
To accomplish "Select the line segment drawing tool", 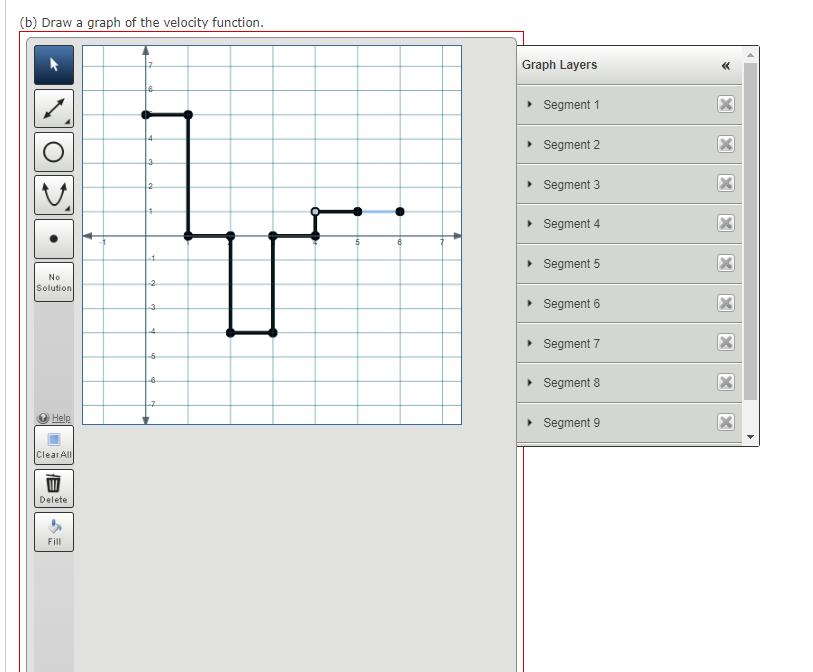I will 53,107.
